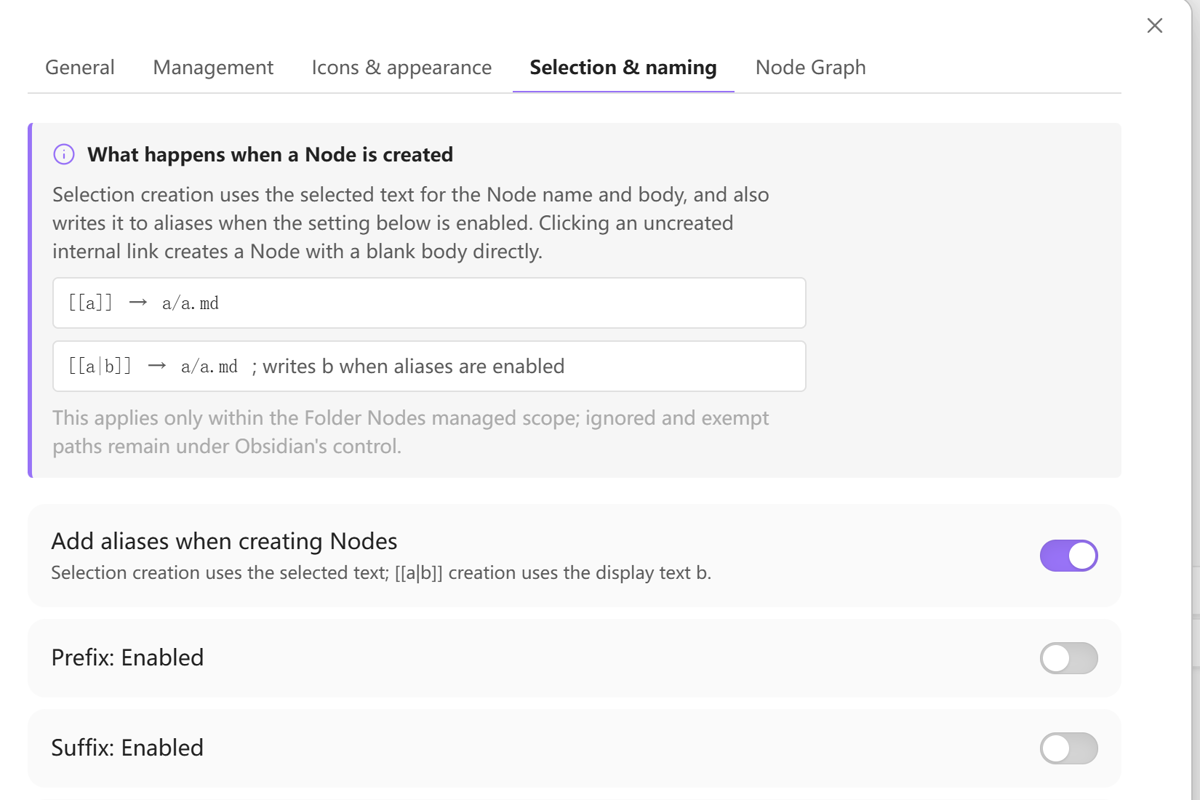Click the aliases description mentioning display text b
Viewport: 1200px width, 800px height.
pyautogui.click(x=381, y=573)
